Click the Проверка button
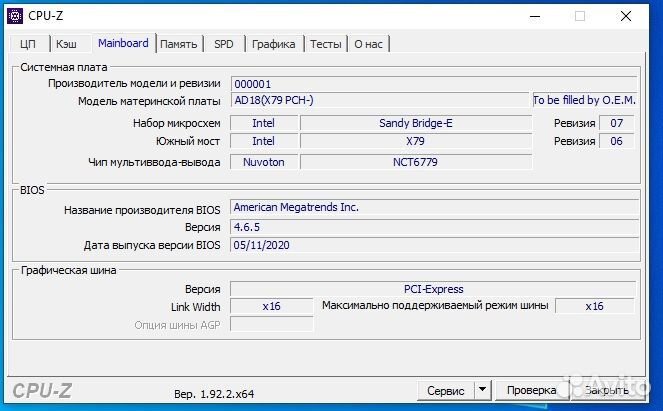The image size is (663, 411). pos(531,390)
